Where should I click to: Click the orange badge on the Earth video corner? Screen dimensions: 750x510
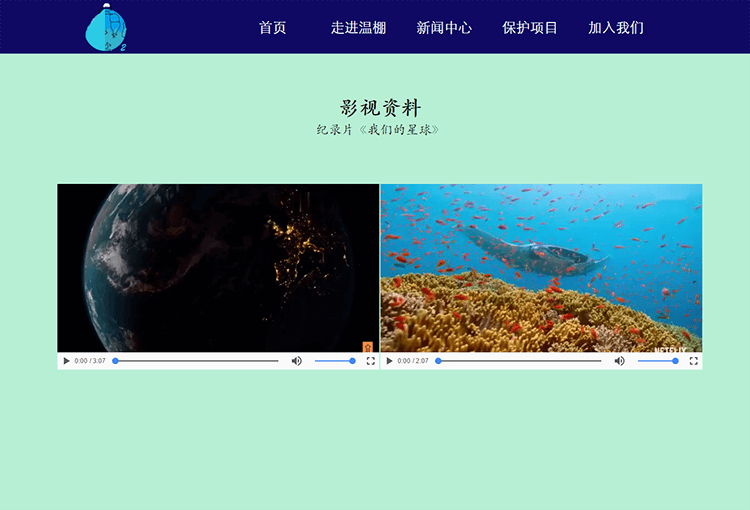pos(367,346)
